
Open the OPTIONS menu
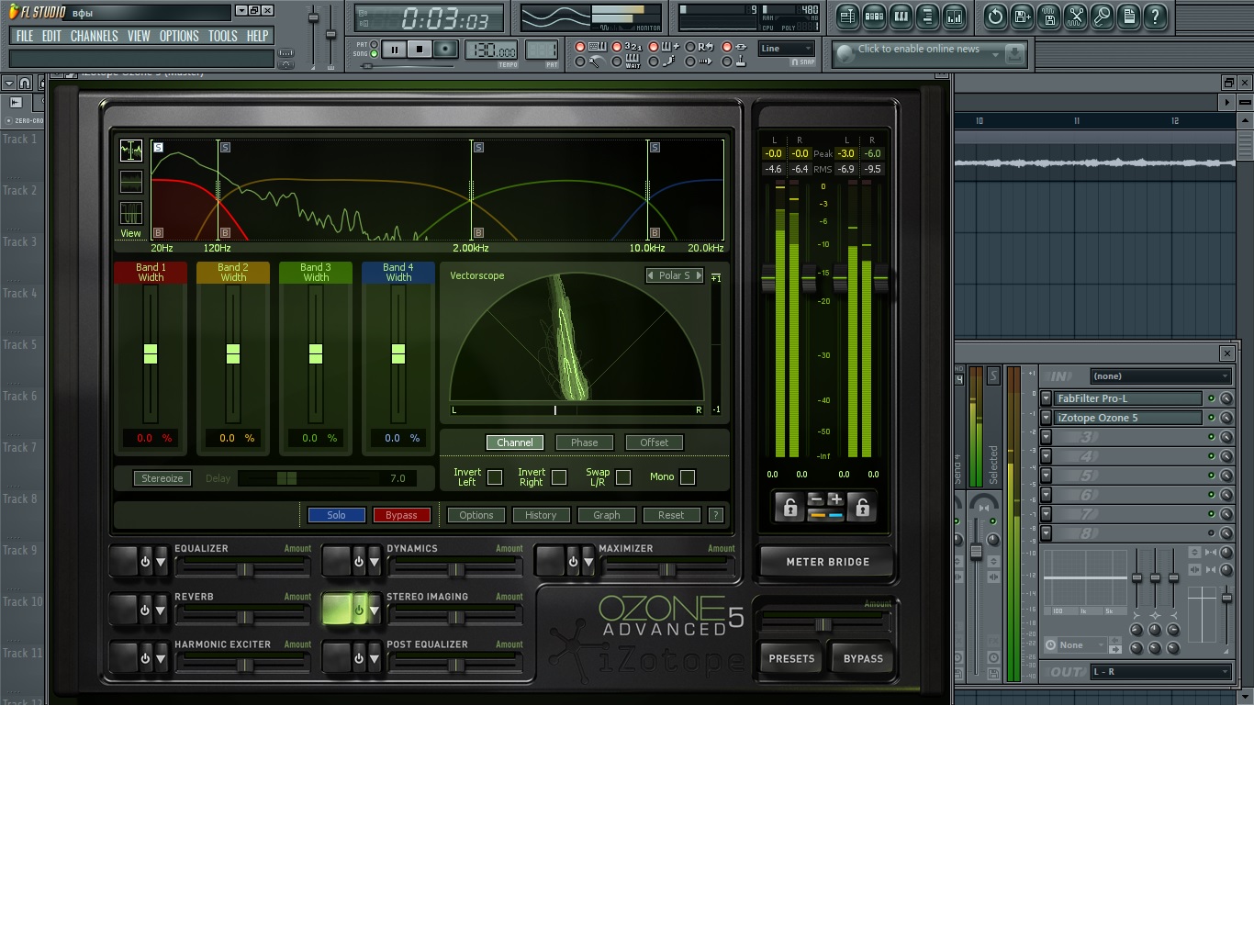(x=179, y=36)
